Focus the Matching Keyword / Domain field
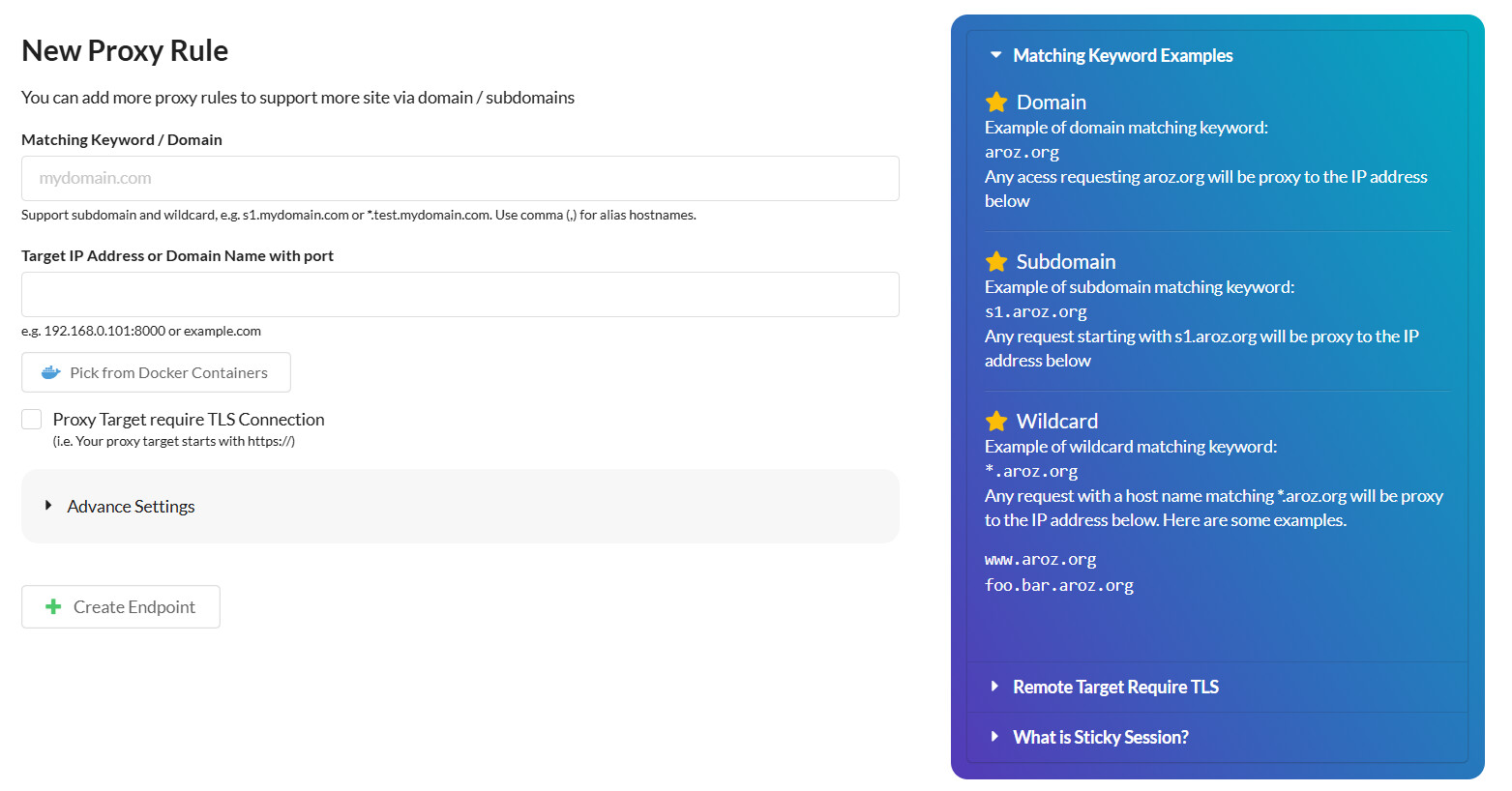The width and height of the screenshot is (1512, 791). (x=460, y=178)
